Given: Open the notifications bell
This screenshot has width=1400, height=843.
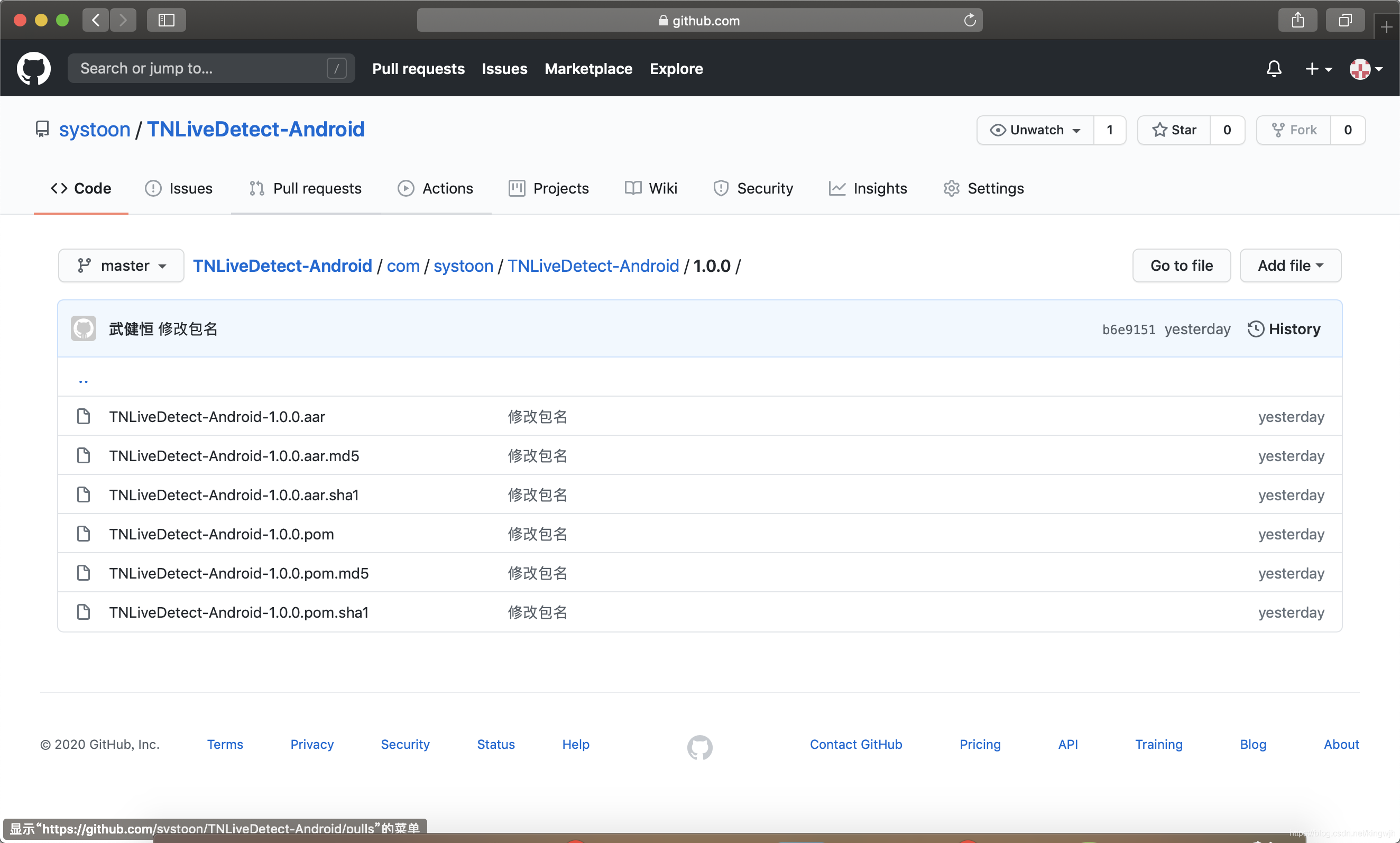Looking at the screenshot, I should click(1274, 69).
